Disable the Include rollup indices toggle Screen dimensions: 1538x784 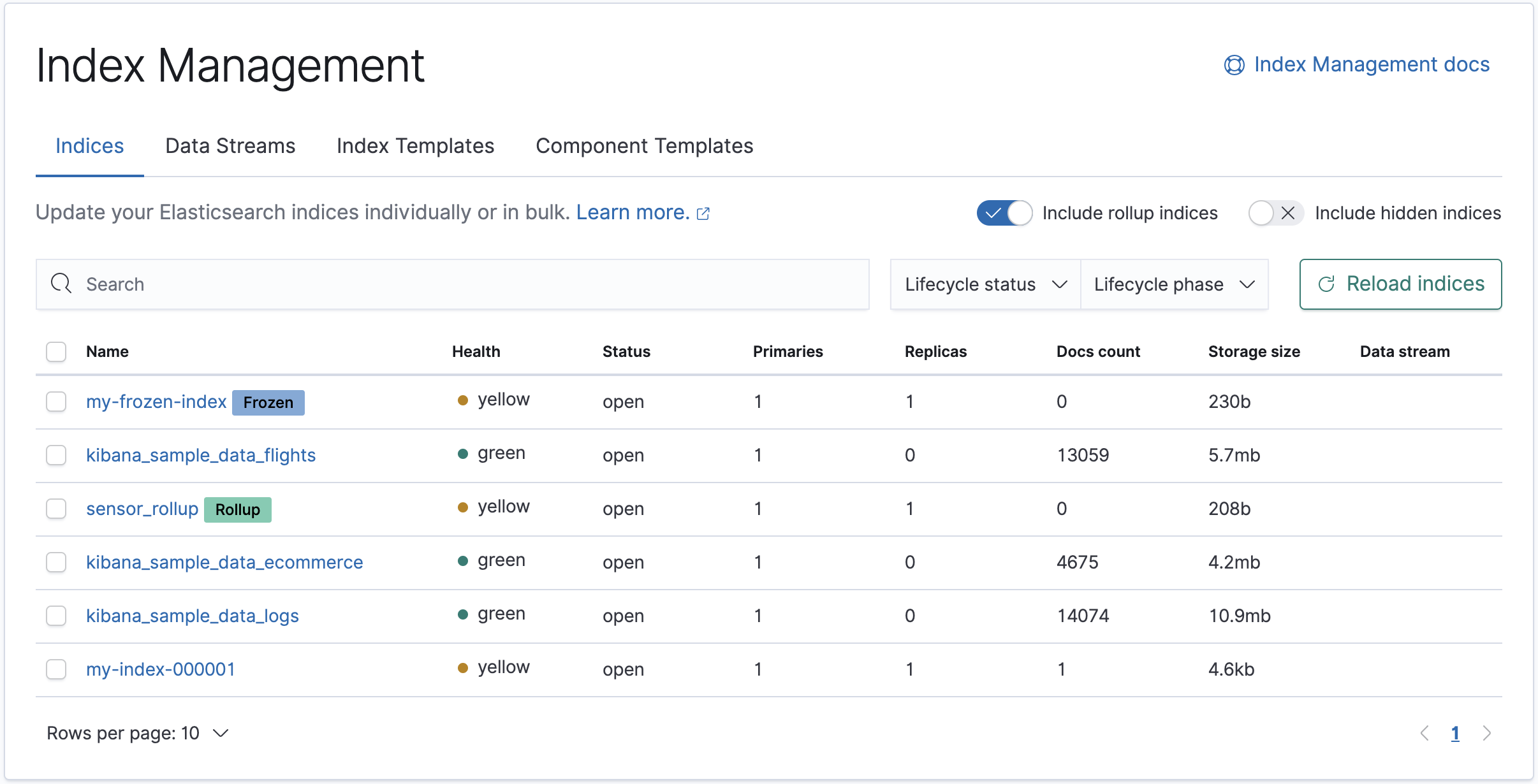pyautogui.click(x=1005, y=213)
